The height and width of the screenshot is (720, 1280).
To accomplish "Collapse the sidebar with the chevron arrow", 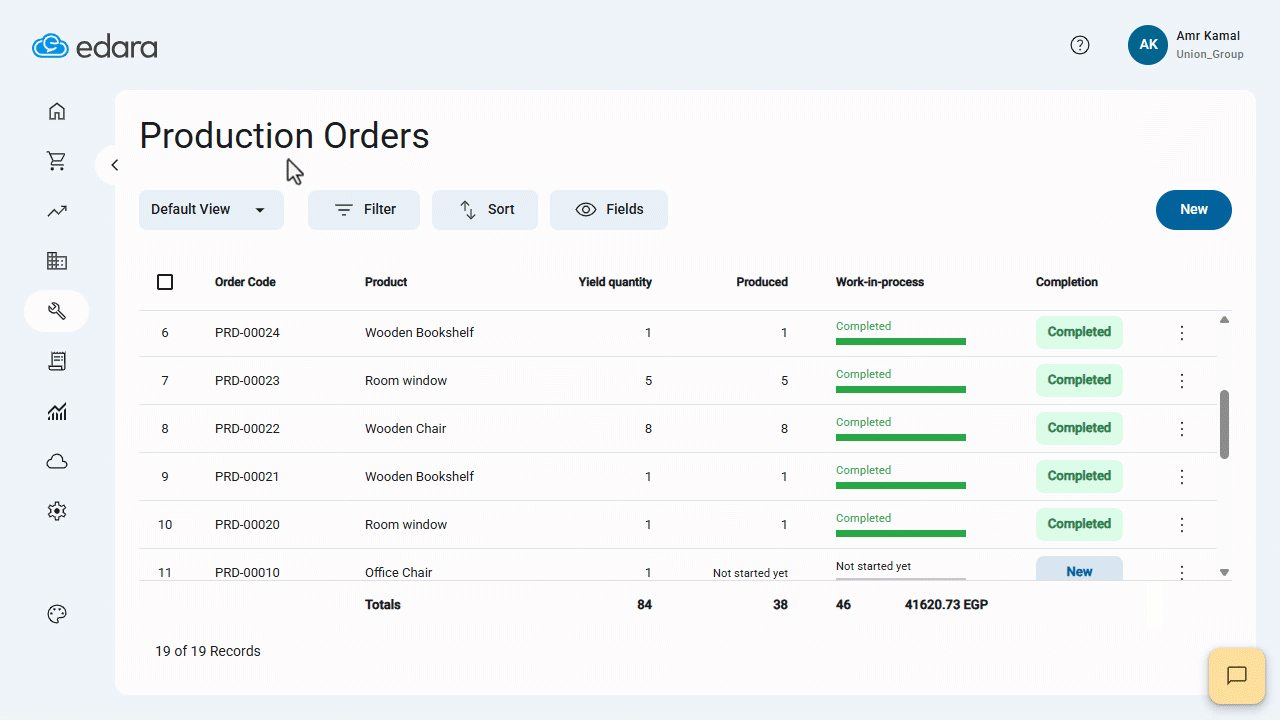I will [x=114, y=165].
